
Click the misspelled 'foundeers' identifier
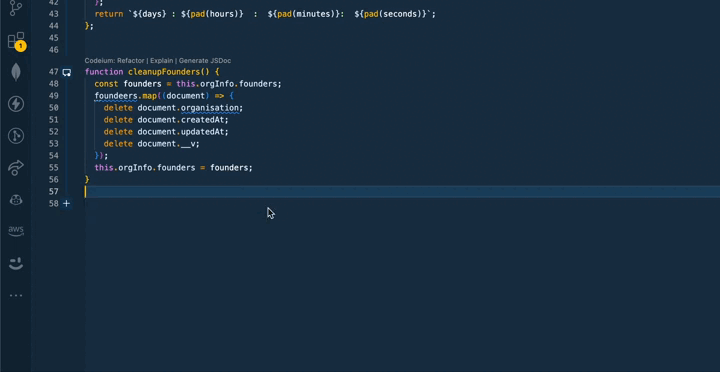click(x=116, y=96)
